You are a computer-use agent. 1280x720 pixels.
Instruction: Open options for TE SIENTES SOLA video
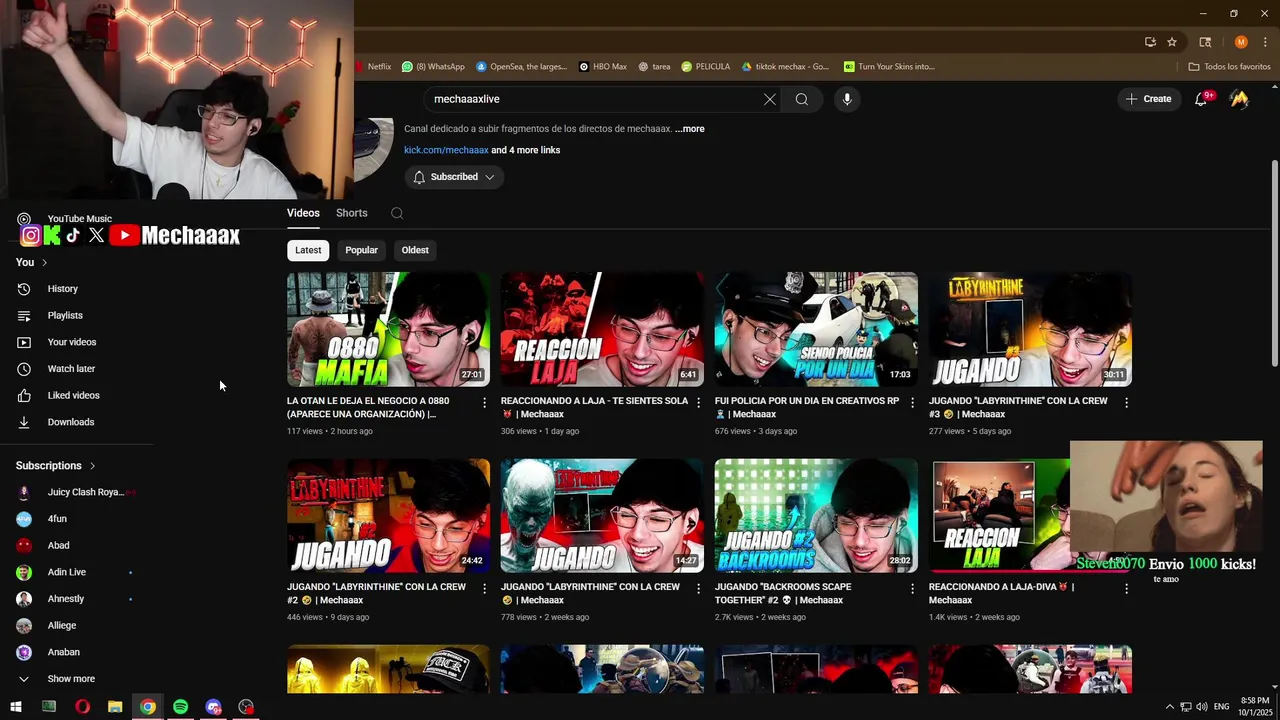(698, 402)
